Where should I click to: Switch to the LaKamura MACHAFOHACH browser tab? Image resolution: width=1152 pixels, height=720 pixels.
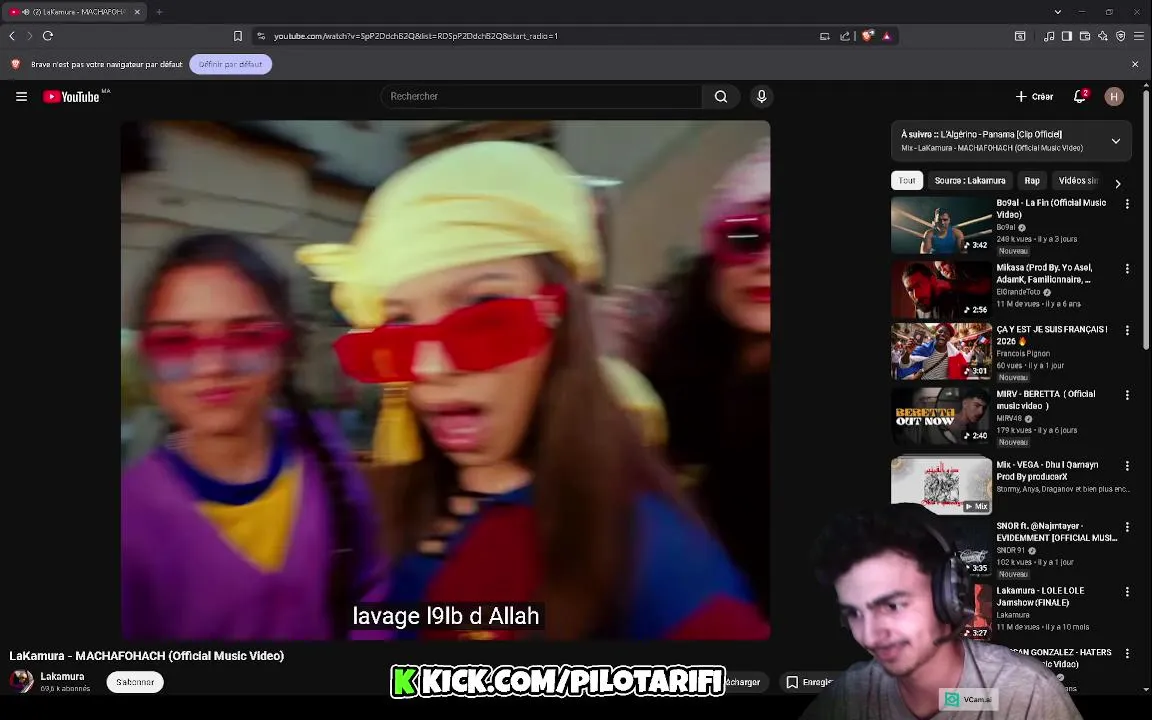click(x=74, y=12)
